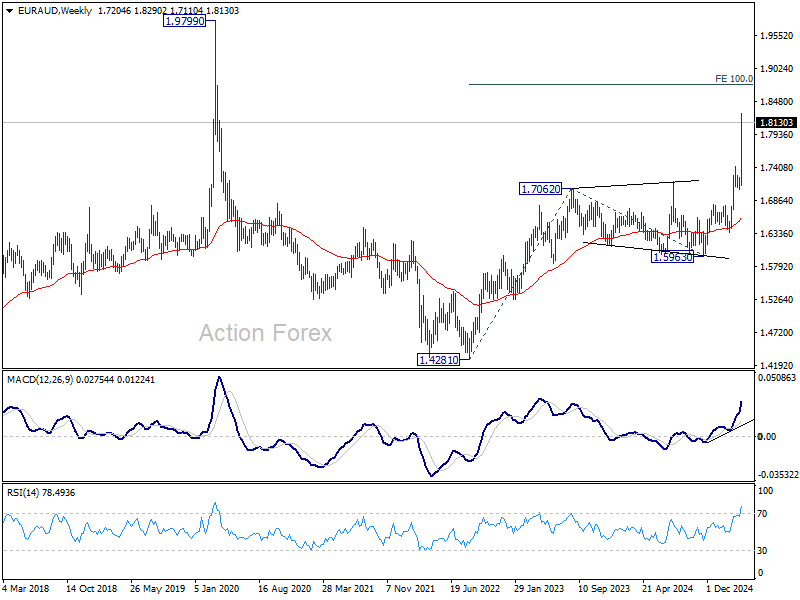Image resolution: width=800 pixels, height=600 pixels.
Task: Select the 10 Sep 2023 date label
Action: pyautogui.click(x=604, y=588)
